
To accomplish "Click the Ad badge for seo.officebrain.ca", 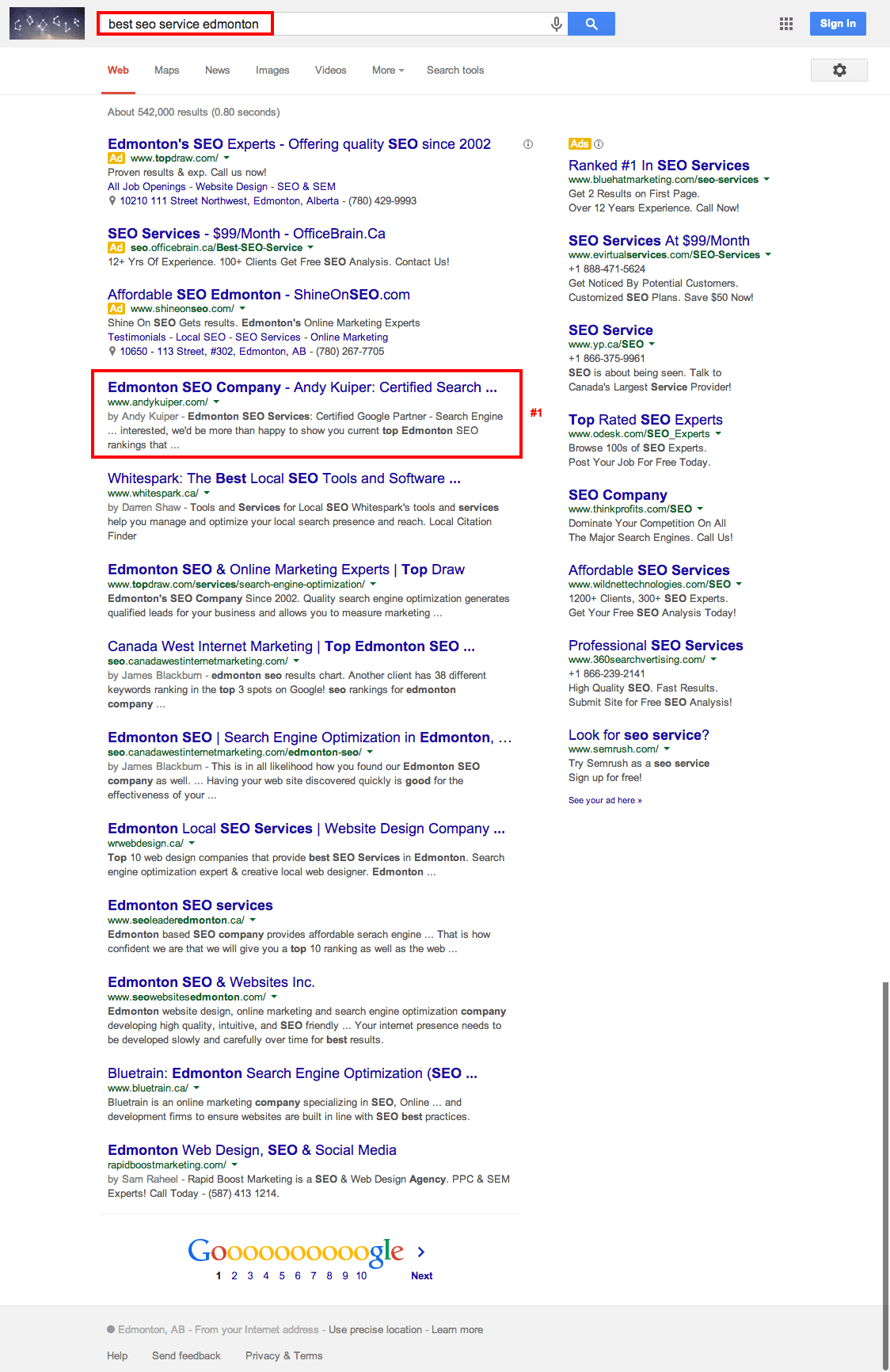I will click(116, 248).
